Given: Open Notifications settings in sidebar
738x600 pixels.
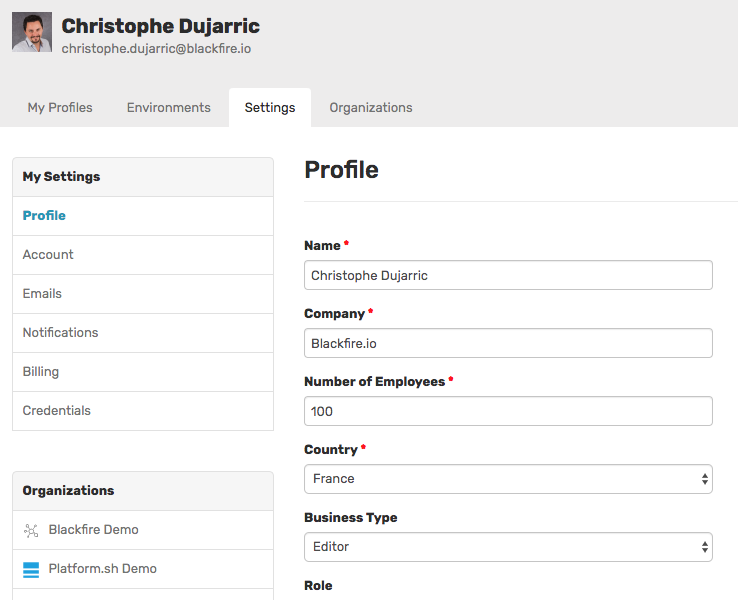Looking at the screenshot, I should tap(143, 333).
